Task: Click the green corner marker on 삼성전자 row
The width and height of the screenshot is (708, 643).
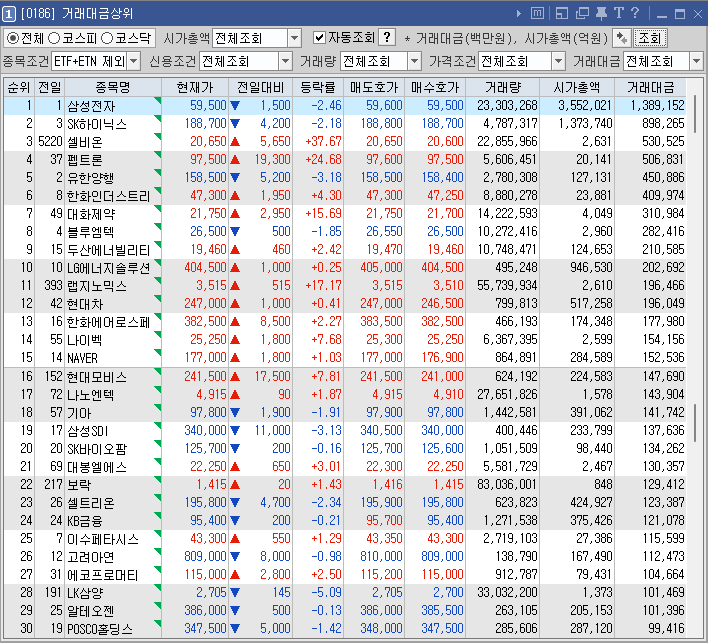Action: pyautogui.click(x=158, y=100)
